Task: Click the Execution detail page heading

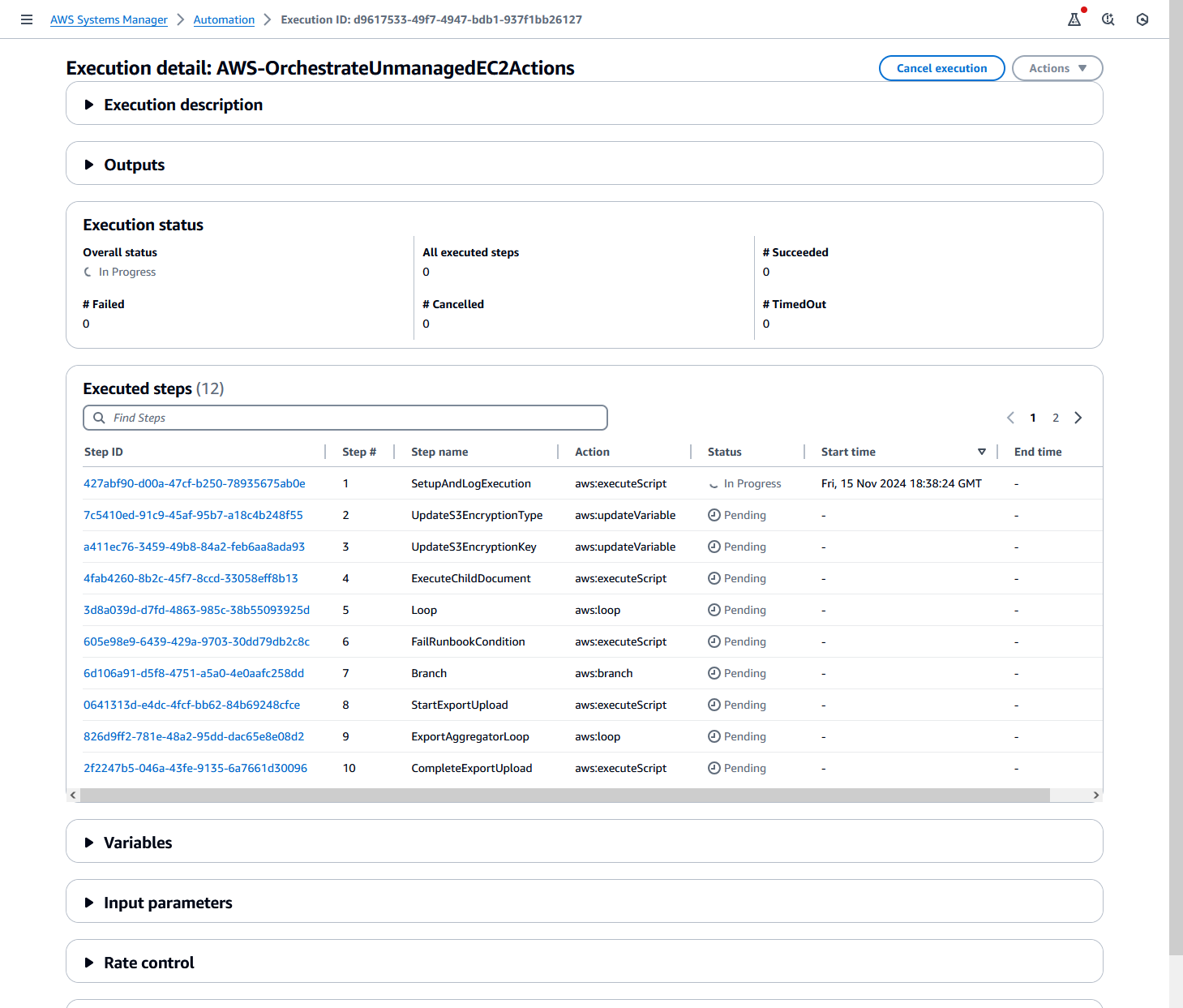Action: [320, 68]
